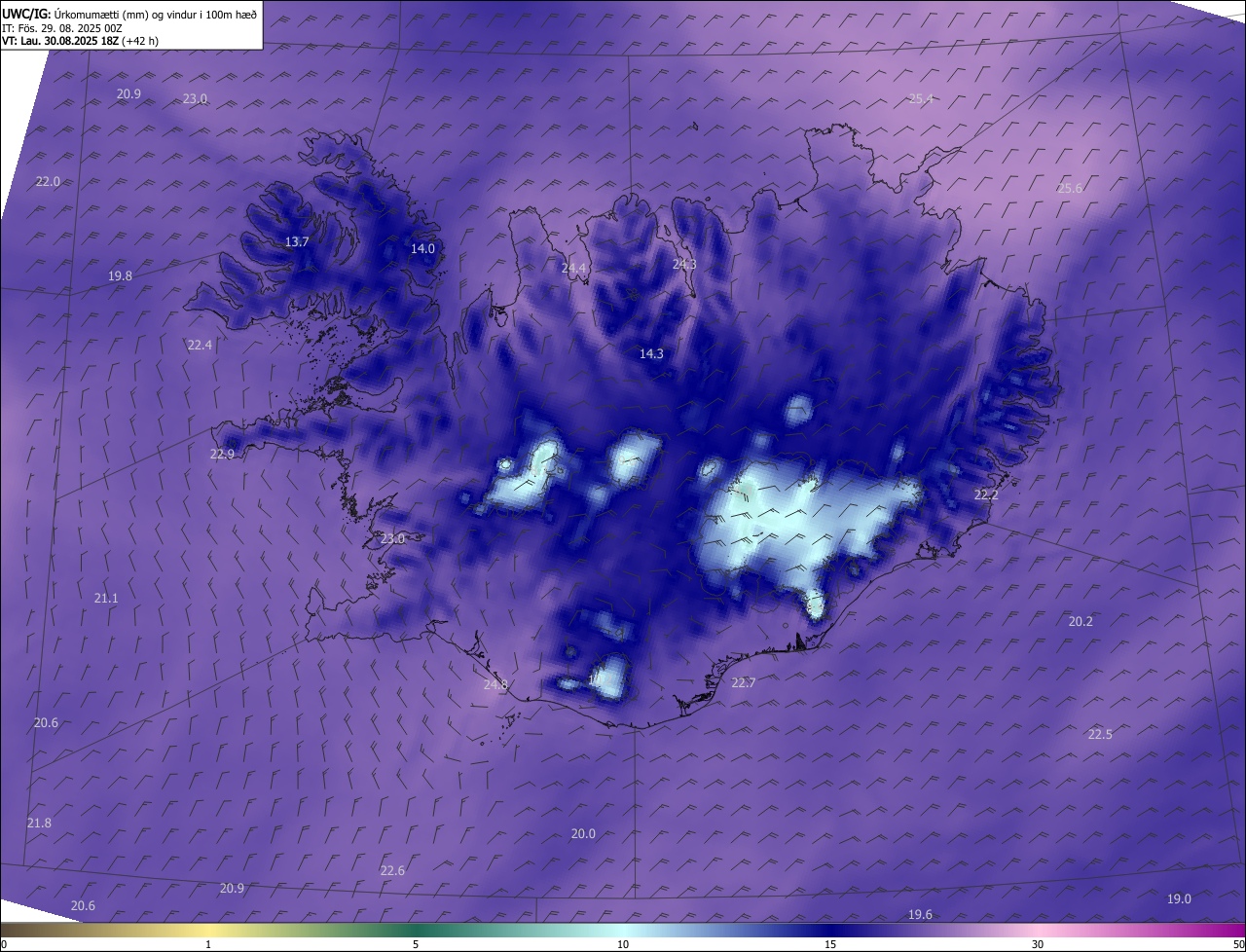
Task: Click the colorbar tick labeled 50
Action: point(1238,945)
